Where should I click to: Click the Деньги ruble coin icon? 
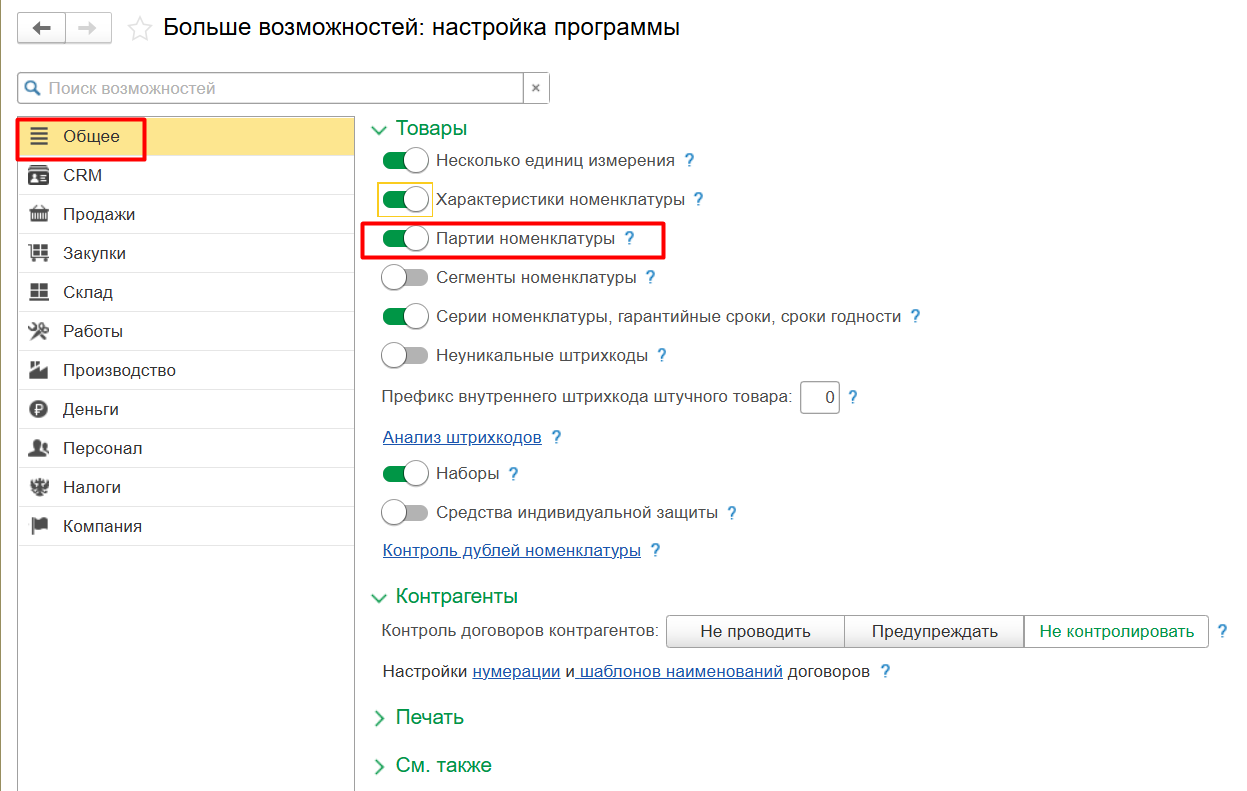click(x=39, y=409)
